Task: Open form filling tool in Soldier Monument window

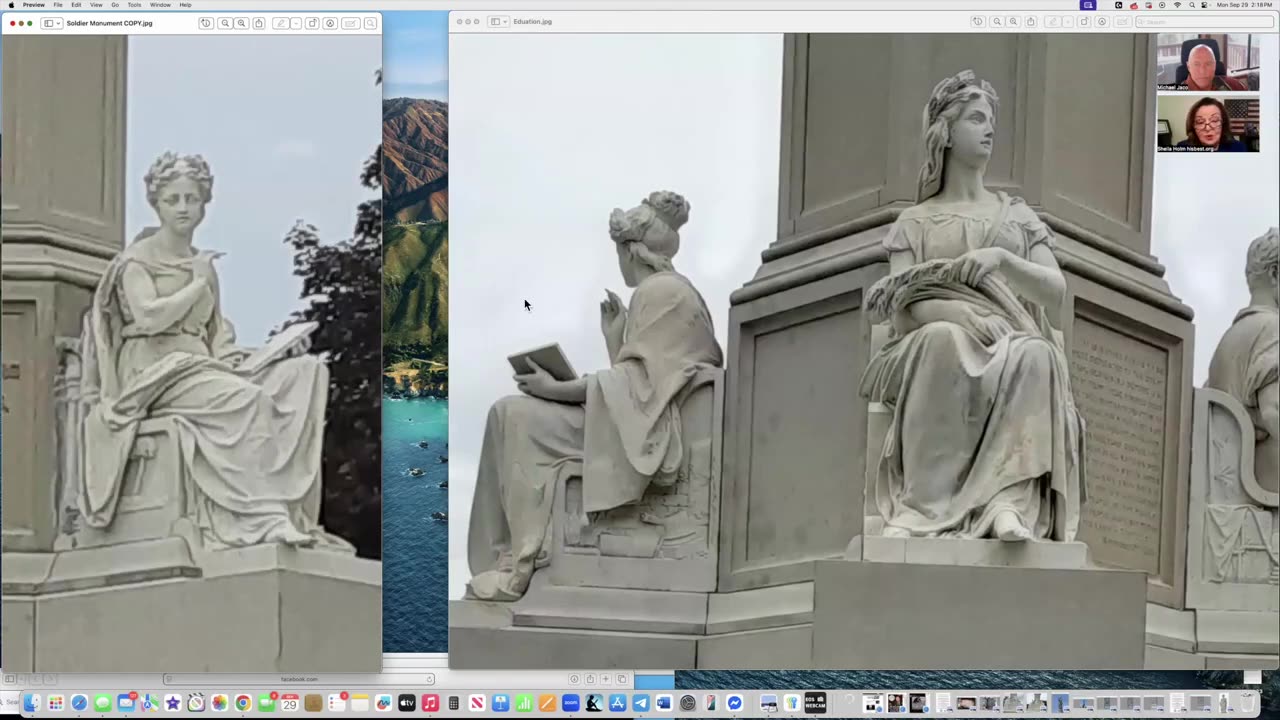Action: (x=350, y=23)
